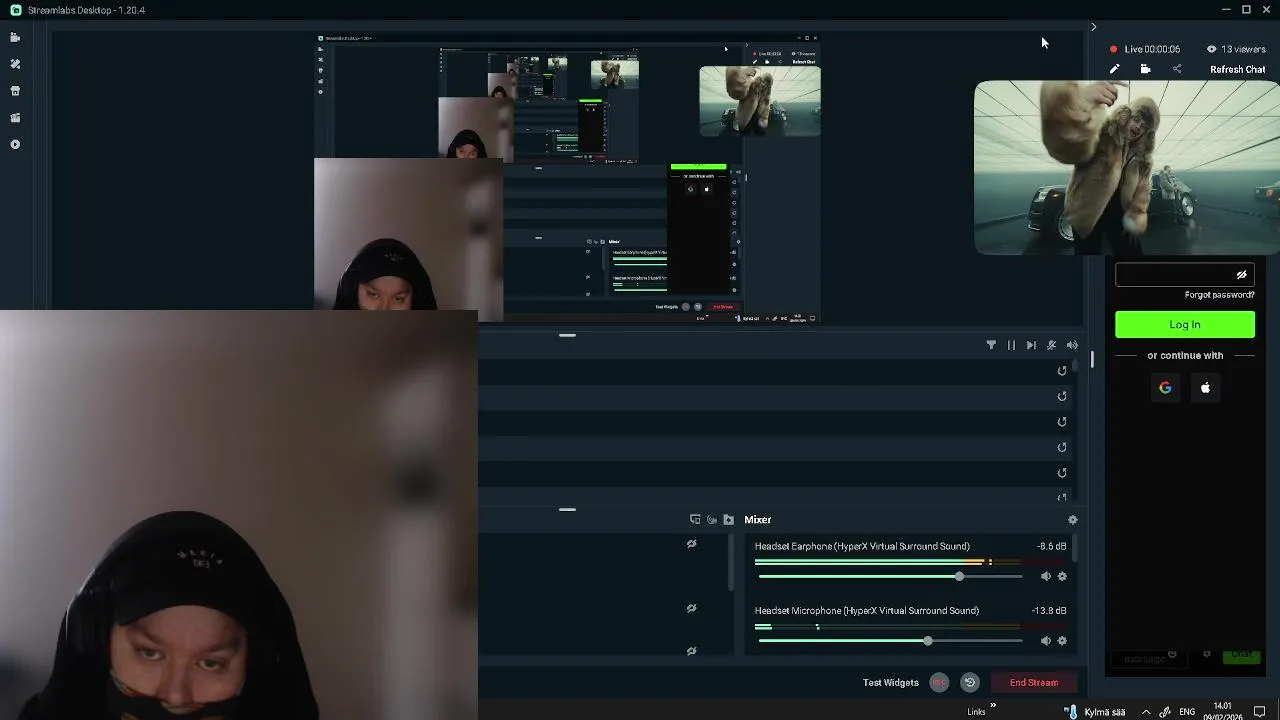Image resolution: width=1280 pixels, height=720 pixels.
Task: Click the first icon left of Mixer
Action: tap(695, 520)
